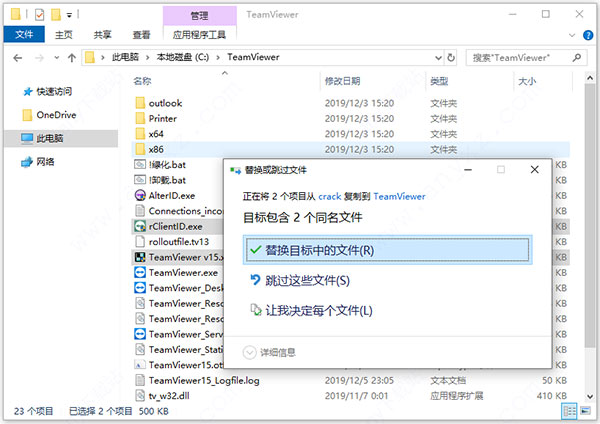Click the TeamViewer destination link in dialog
The image size is (600, 424).
coord(399,197)
